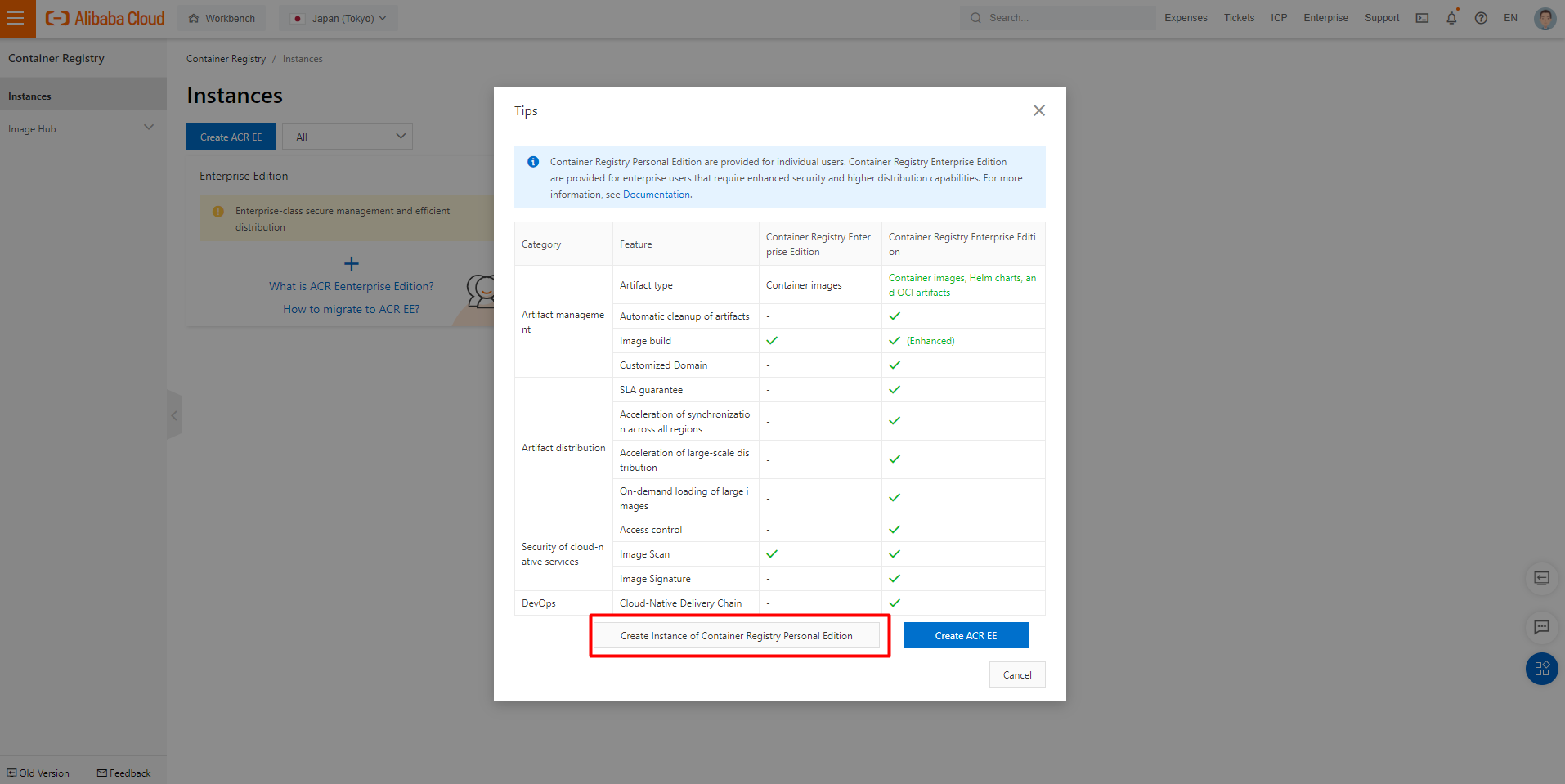Open How to migrate to ACR EE link
Screen dimensions: 1565x784
pyautogui.click(x=352, y=309)
